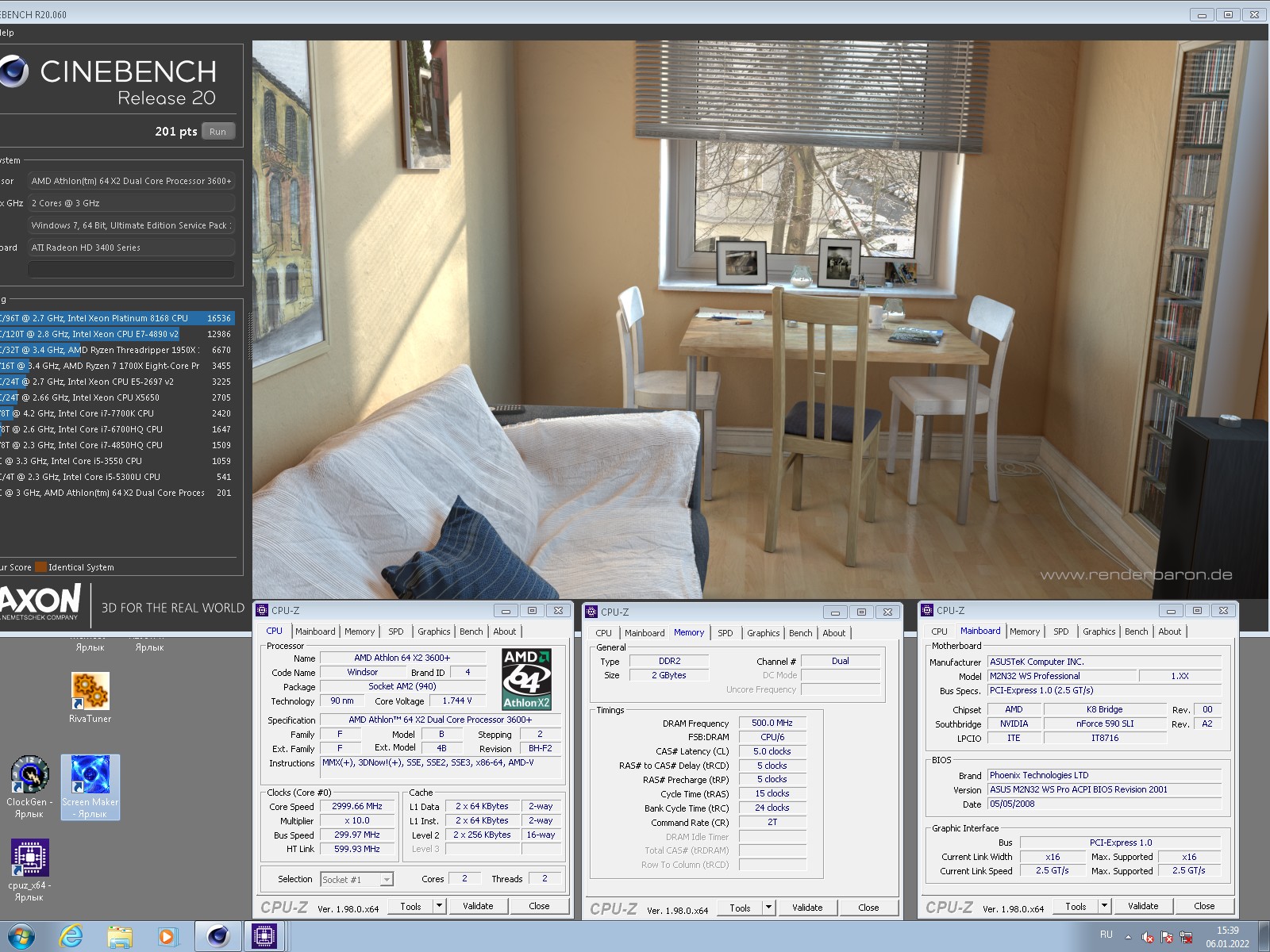Click Close button in left CPU-Z
1270x952 pixels.
coord(540,906)
